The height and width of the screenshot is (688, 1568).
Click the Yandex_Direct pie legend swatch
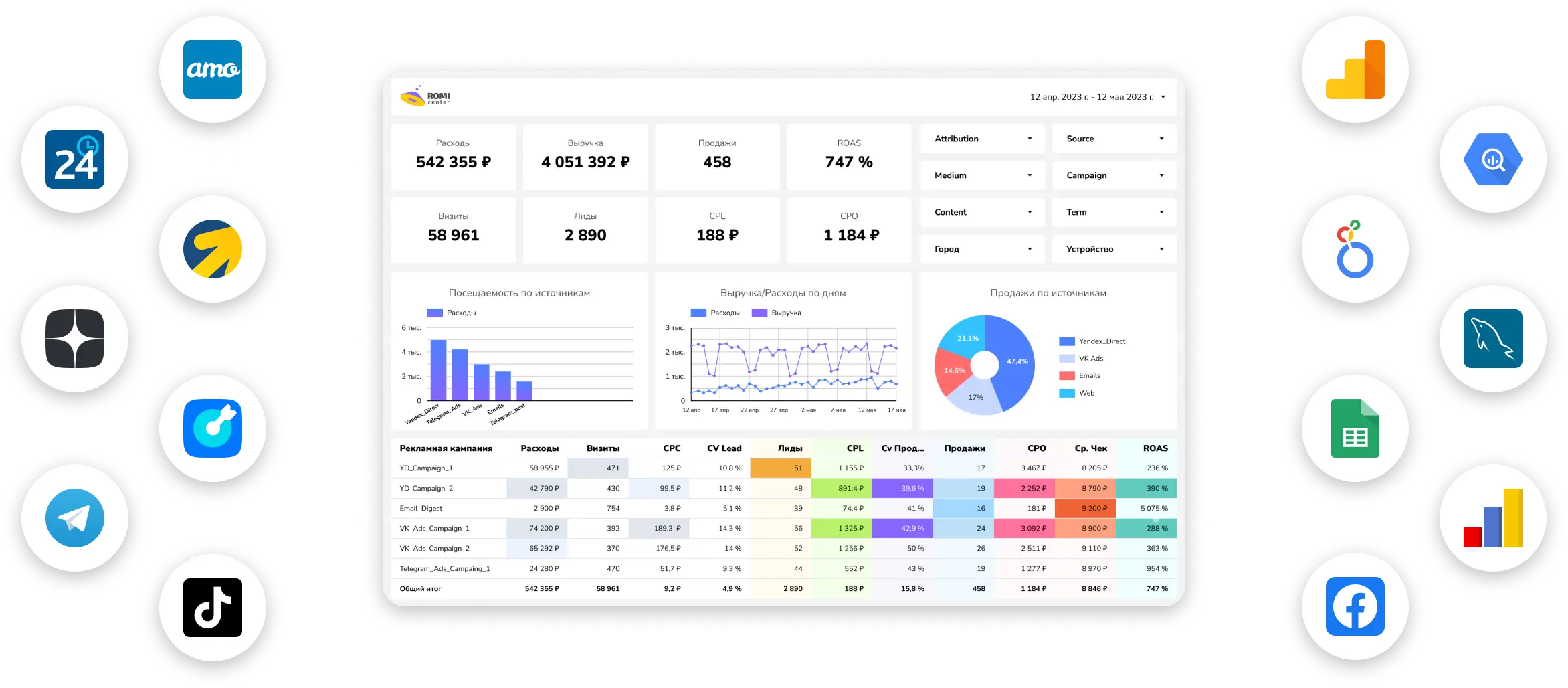[x=1067, y=341]
